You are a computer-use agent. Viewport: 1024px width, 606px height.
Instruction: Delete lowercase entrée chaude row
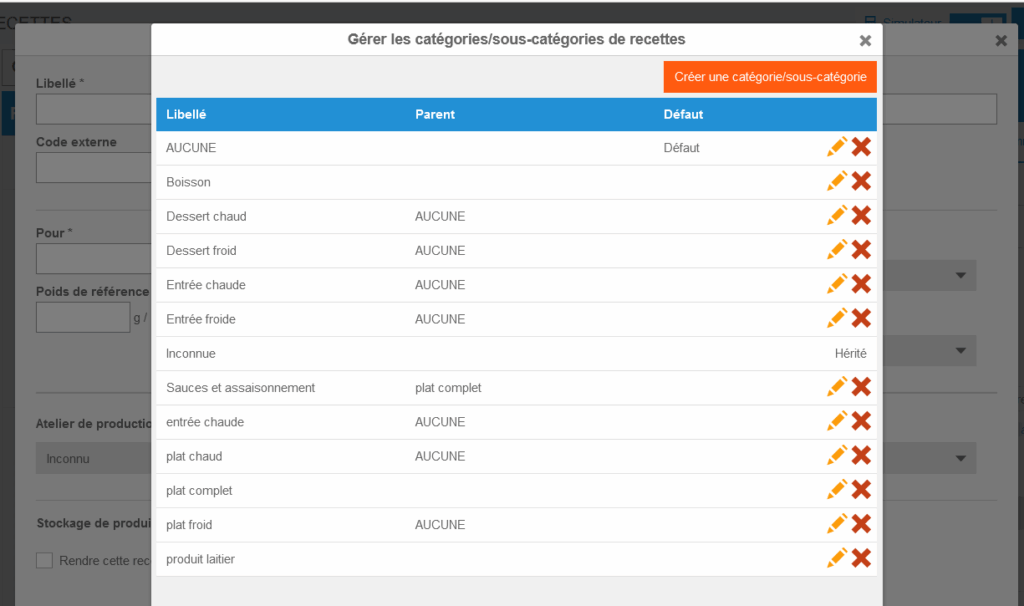click(861, 421)
